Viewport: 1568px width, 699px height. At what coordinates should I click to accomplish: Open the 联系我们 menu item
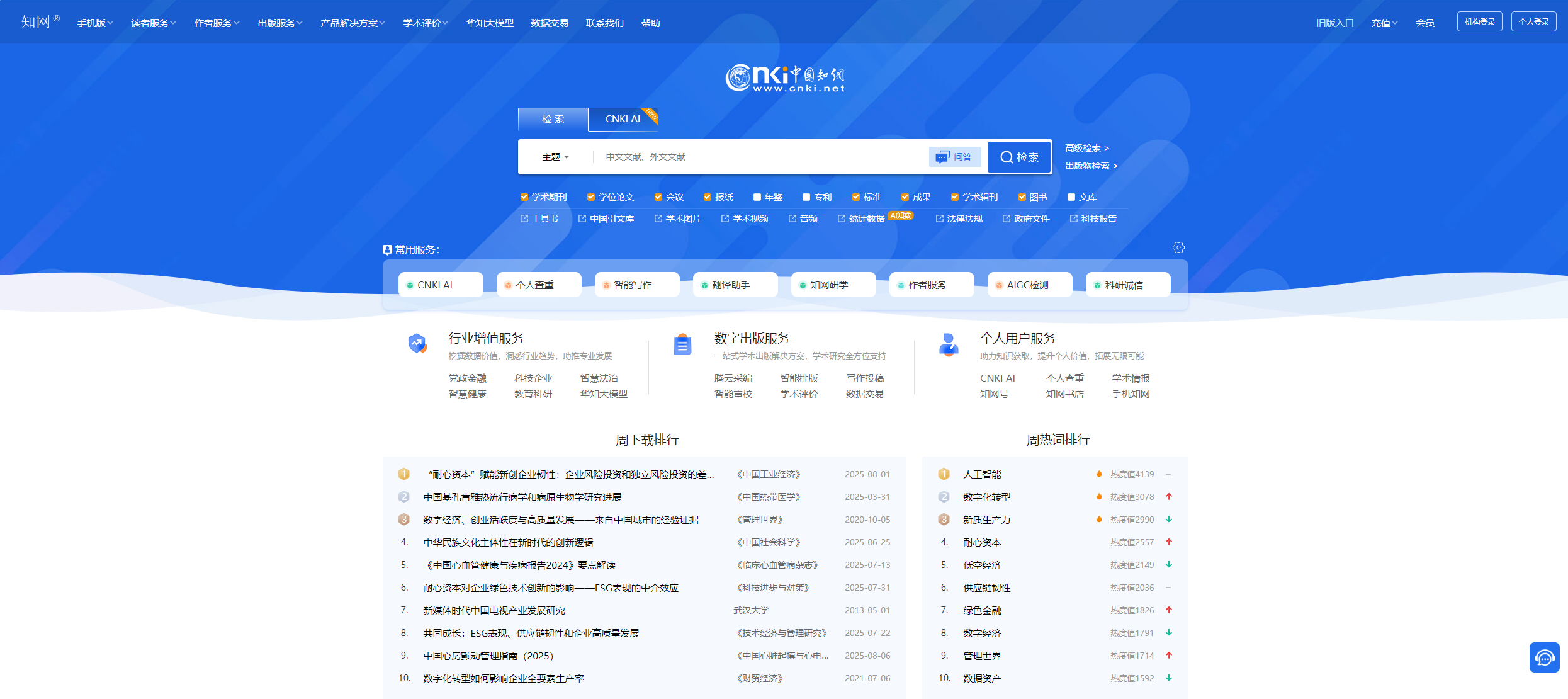(x=604, y=23)
